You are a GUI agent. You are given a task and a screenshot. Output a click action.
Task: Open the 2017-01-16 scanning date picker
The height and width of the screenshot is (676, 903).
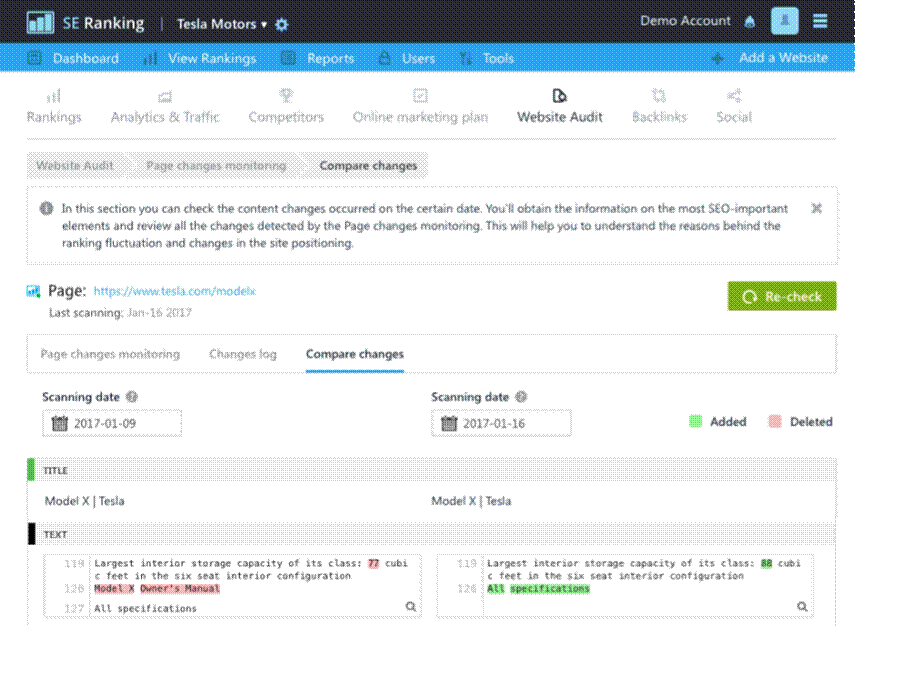501,423
